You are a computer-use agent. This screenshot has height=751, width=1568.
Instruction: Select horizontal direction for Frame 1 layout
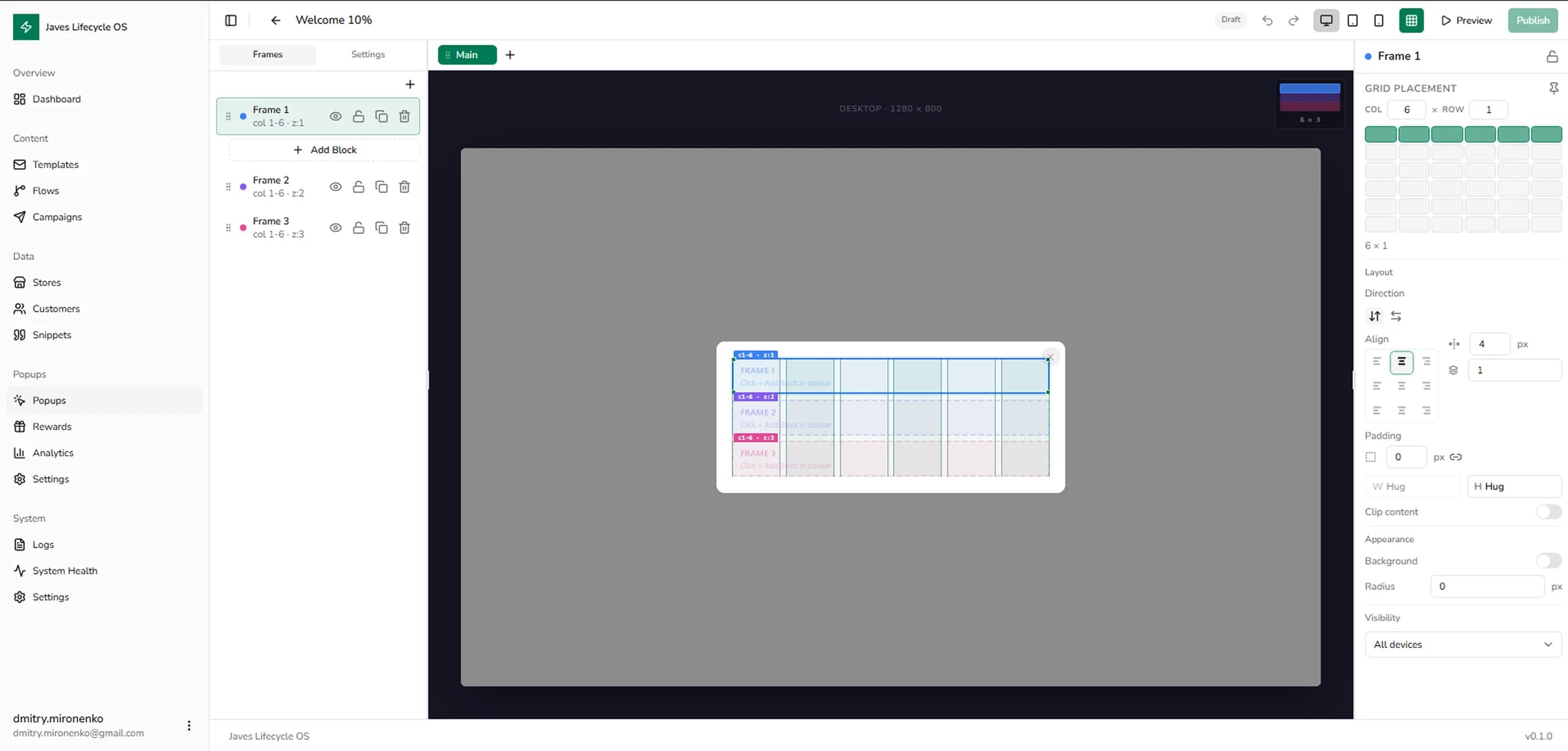(1397, 316)
